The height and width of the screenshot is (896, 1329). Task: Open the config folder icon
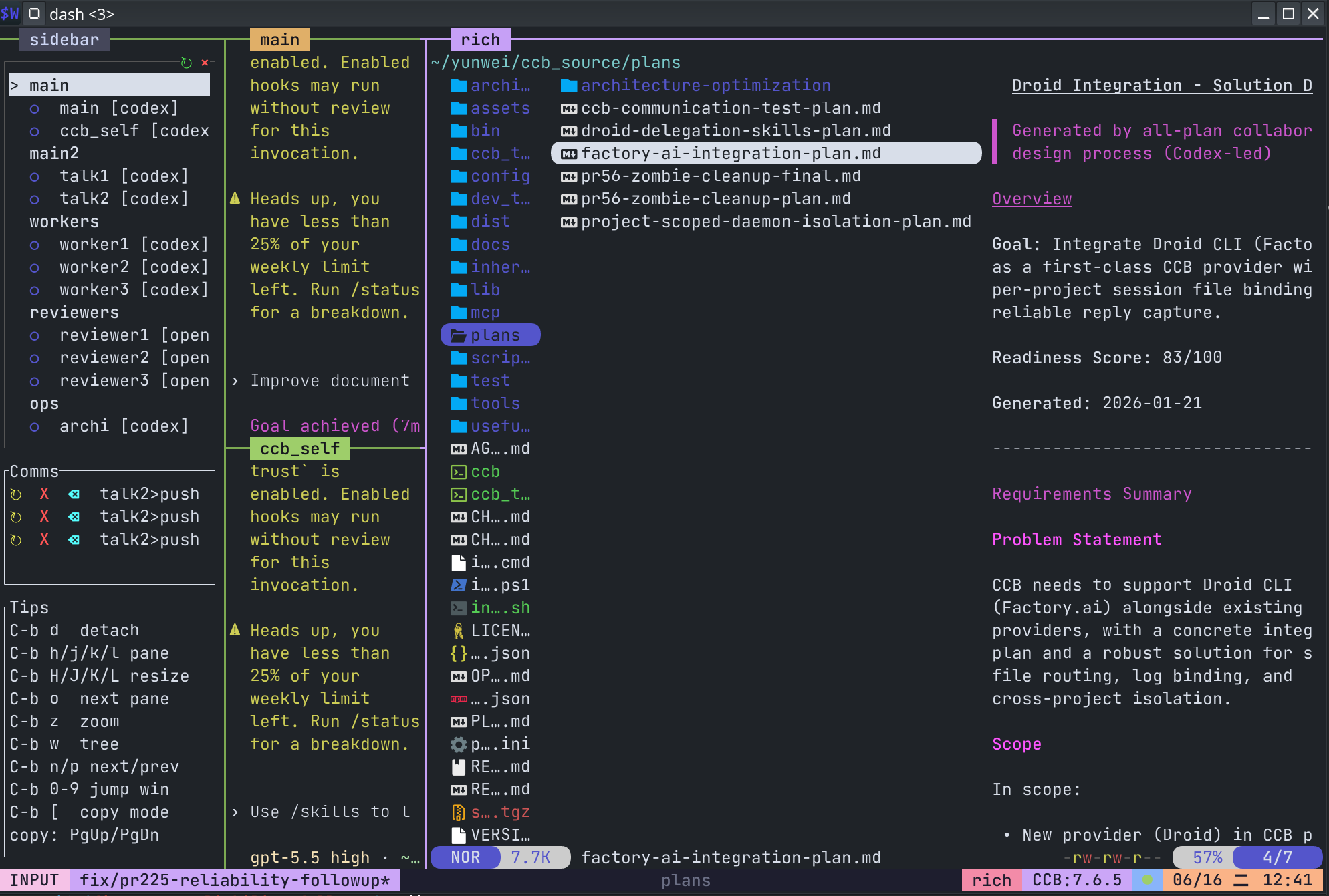pyautogui.click(x=459, y=176)
